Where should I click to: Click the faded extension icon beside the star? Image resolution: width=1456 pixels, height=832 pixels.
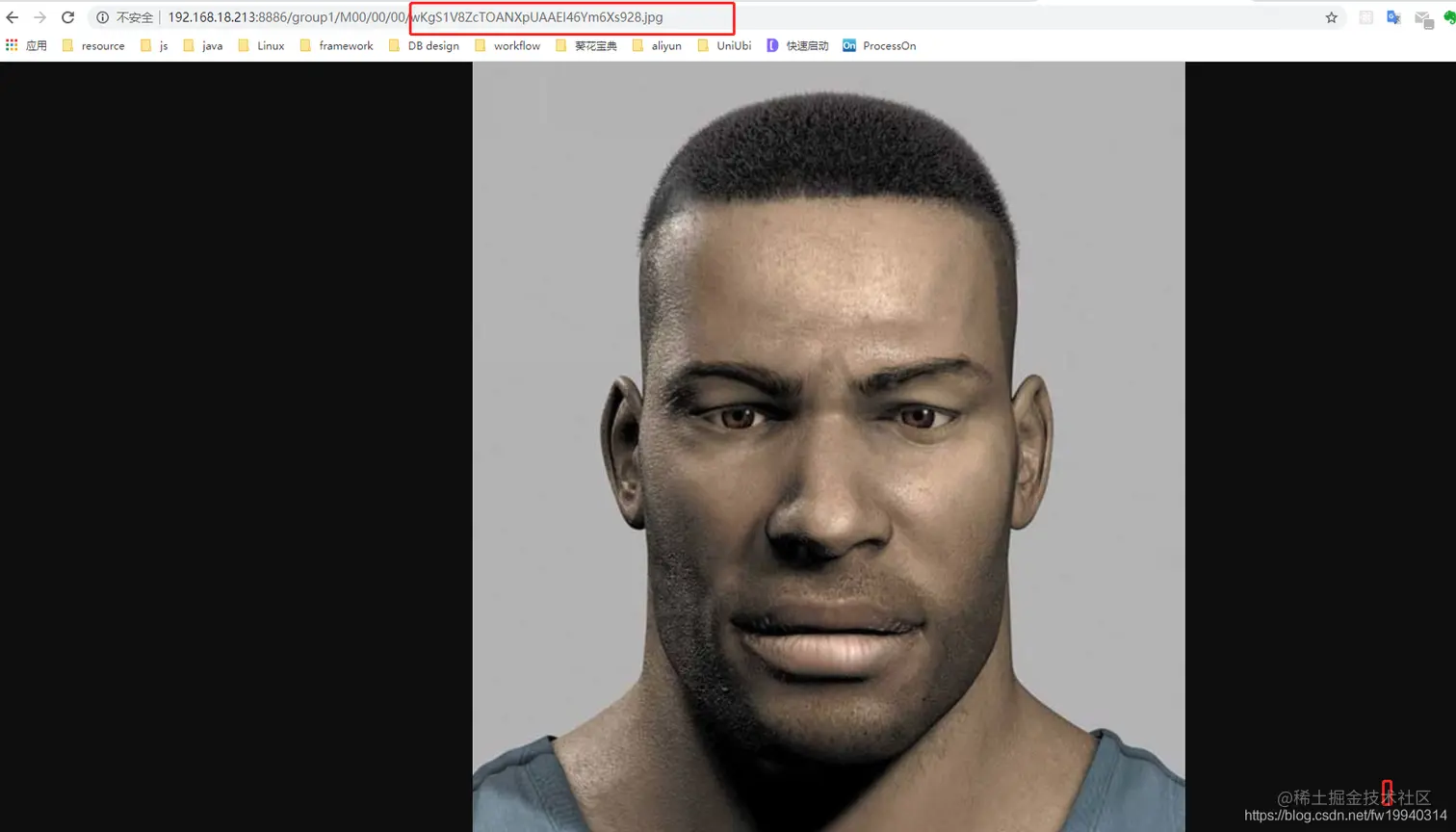pyautogui.click(x=1365, y=17)
